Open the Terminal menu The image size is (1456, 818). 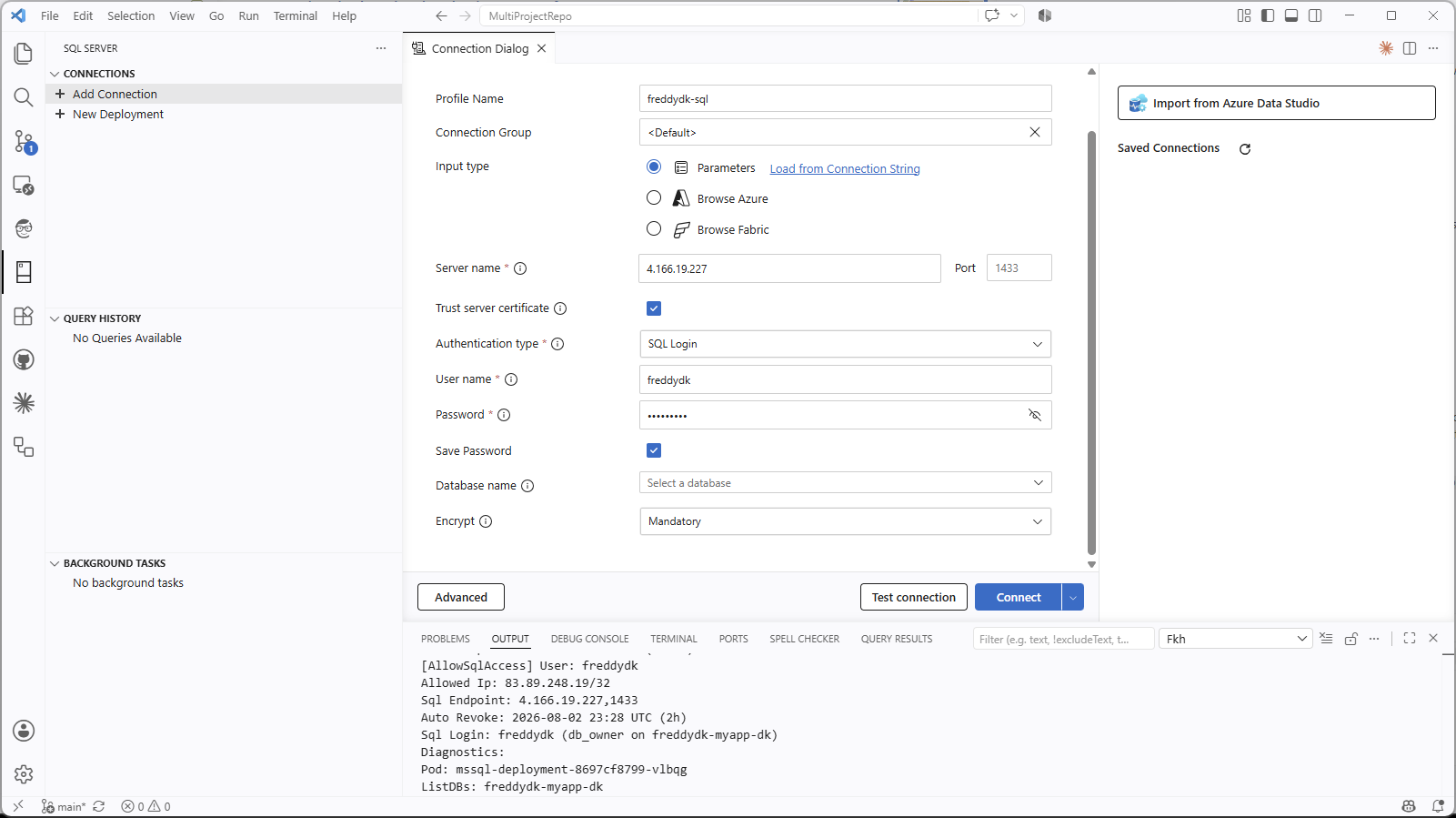click(x=296, y=15)
